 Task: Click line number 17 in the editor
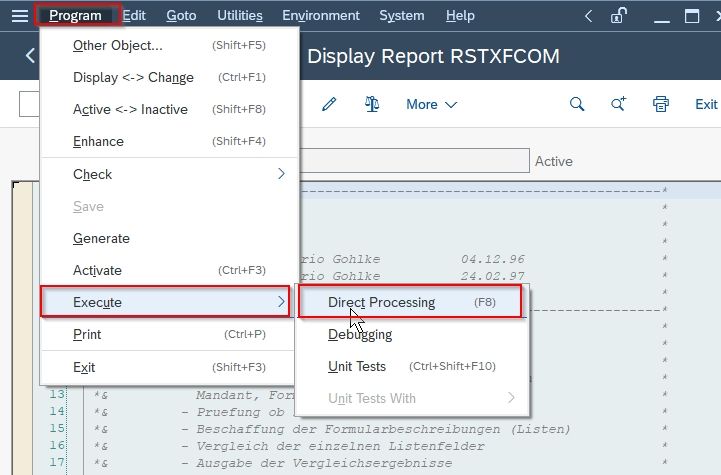click(57, 462)
